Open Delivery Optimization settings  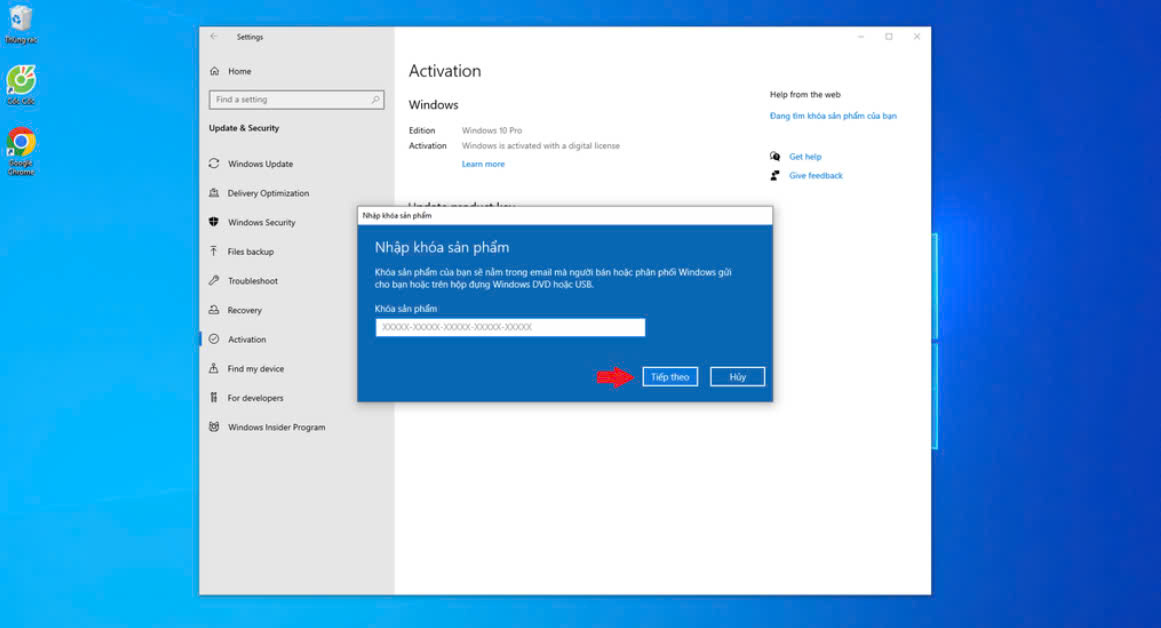coord(268,193)
